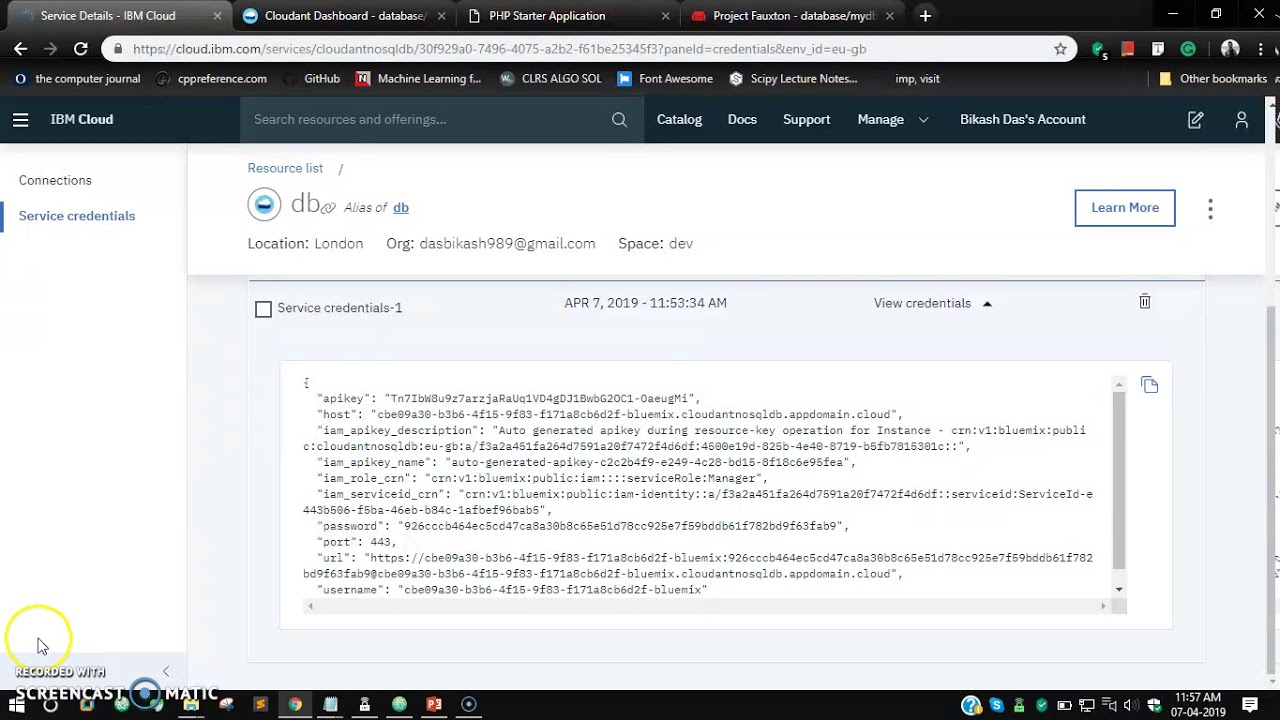The image size is (1280, 720).
Task: Click the Chrome taskbar icon
Action: 295,705
